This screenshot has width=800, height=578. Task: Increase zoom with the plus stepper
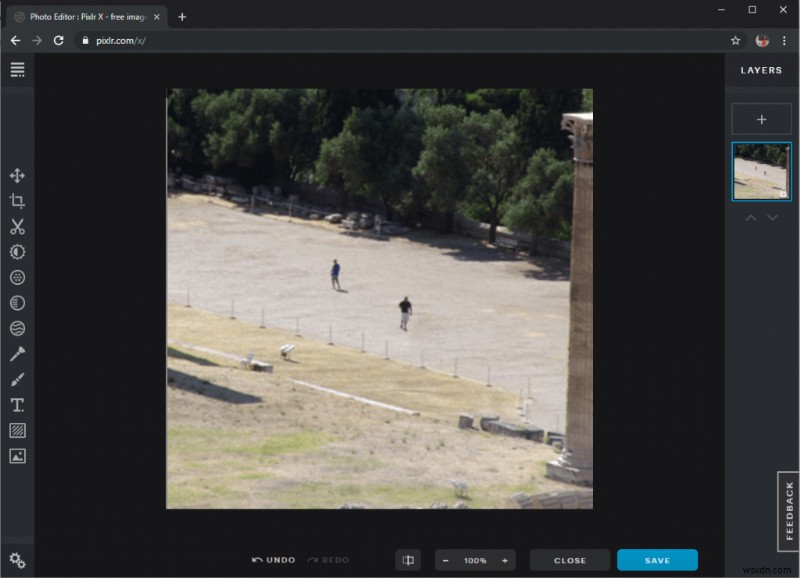(x=505, y=560)
